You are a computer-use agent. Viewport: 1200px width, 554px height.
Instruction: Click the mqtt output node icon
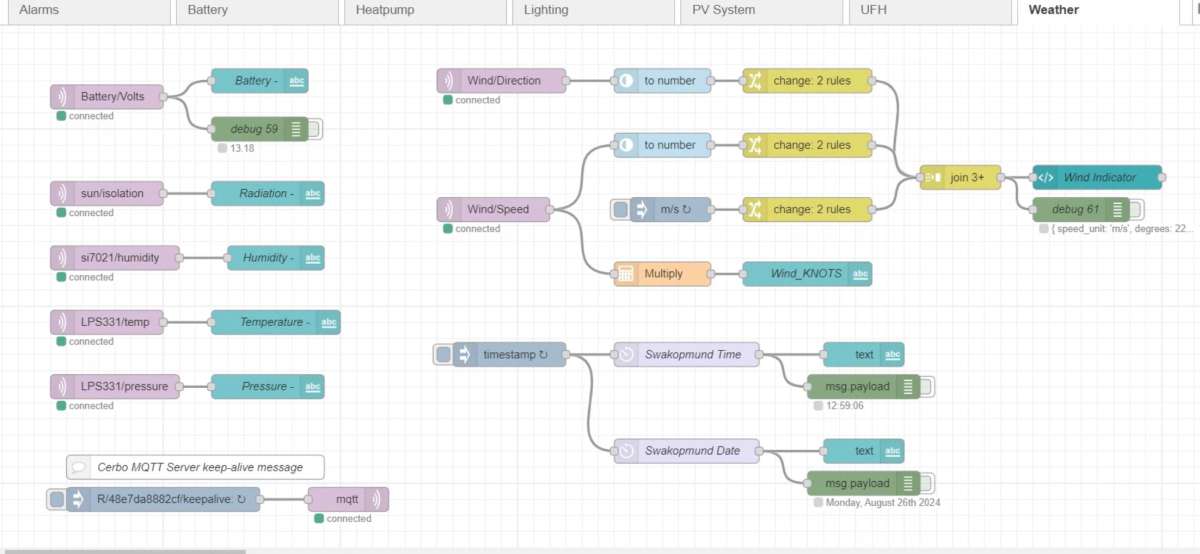pos(377,499)
